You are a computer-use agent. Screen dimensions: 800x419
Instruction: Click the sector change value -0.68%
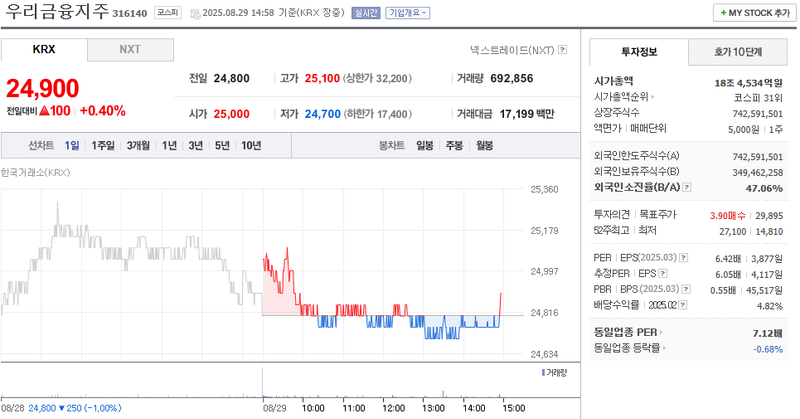(768, 349)
